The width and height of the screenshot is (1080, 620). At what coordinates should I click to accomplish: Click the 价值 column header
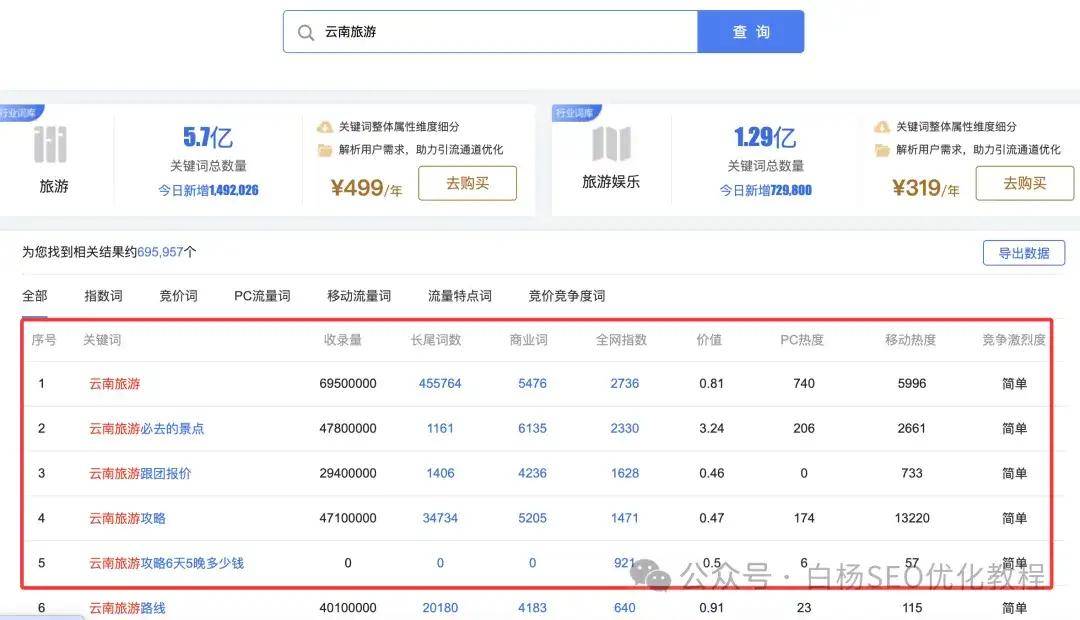(x=709, y=340)
